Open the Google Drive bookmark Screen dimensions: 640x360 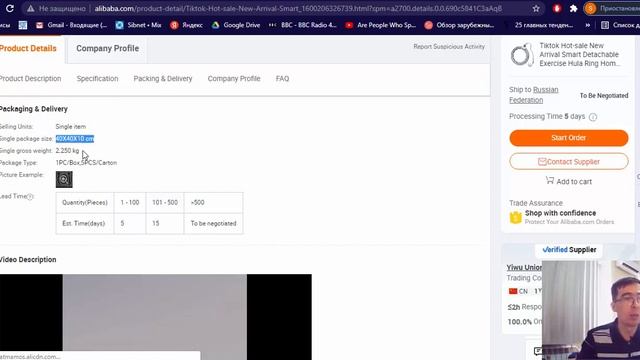click(x=236, y=25)
